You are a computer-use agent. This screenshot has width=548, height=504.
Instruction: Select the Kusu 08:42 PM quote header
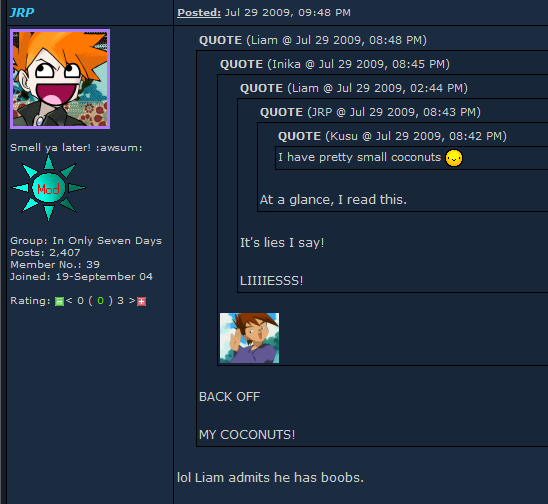pyautogui.click(x=392, y=136)
